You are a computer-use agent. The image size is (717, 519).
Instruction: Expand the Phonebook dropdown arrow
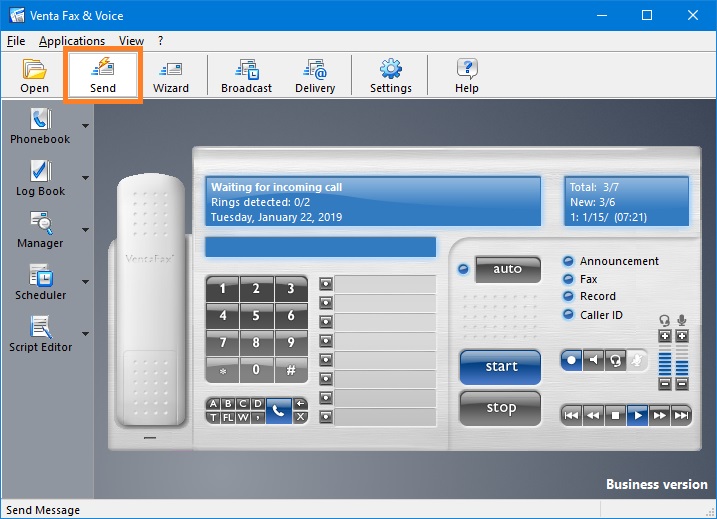coord(86,126)
